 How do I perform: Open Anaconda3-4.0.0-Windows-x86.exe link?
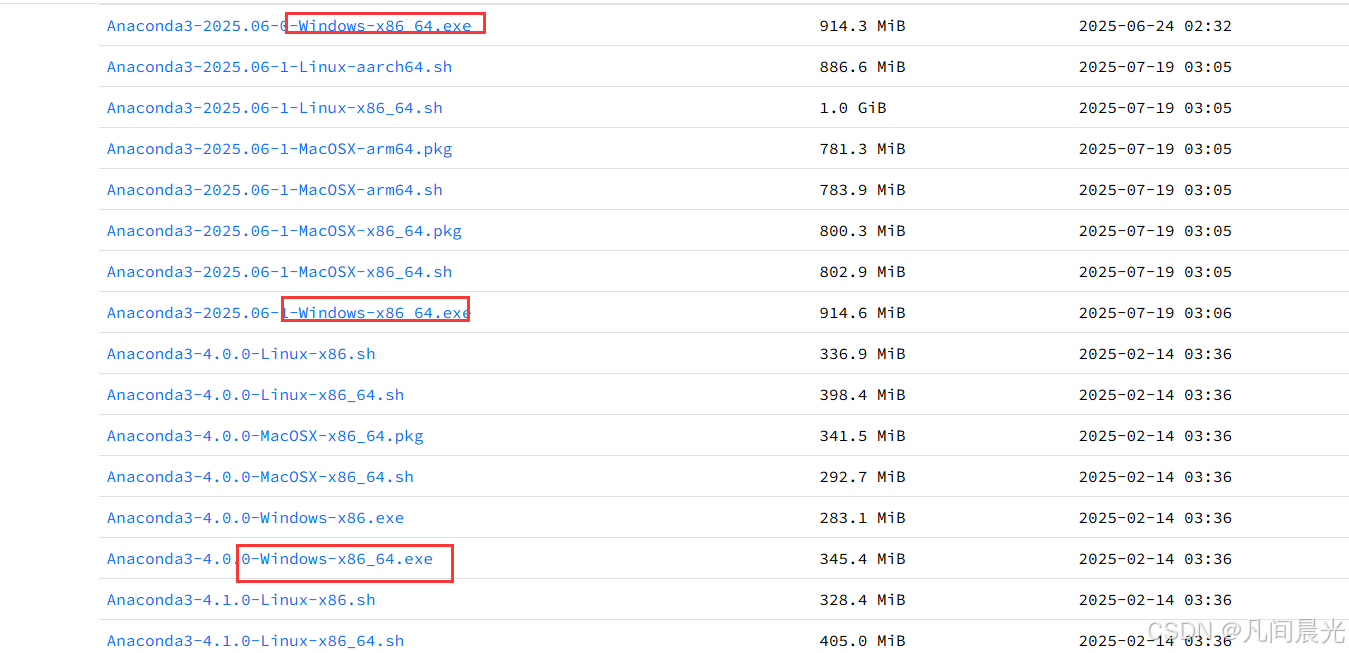coord(255,518)
